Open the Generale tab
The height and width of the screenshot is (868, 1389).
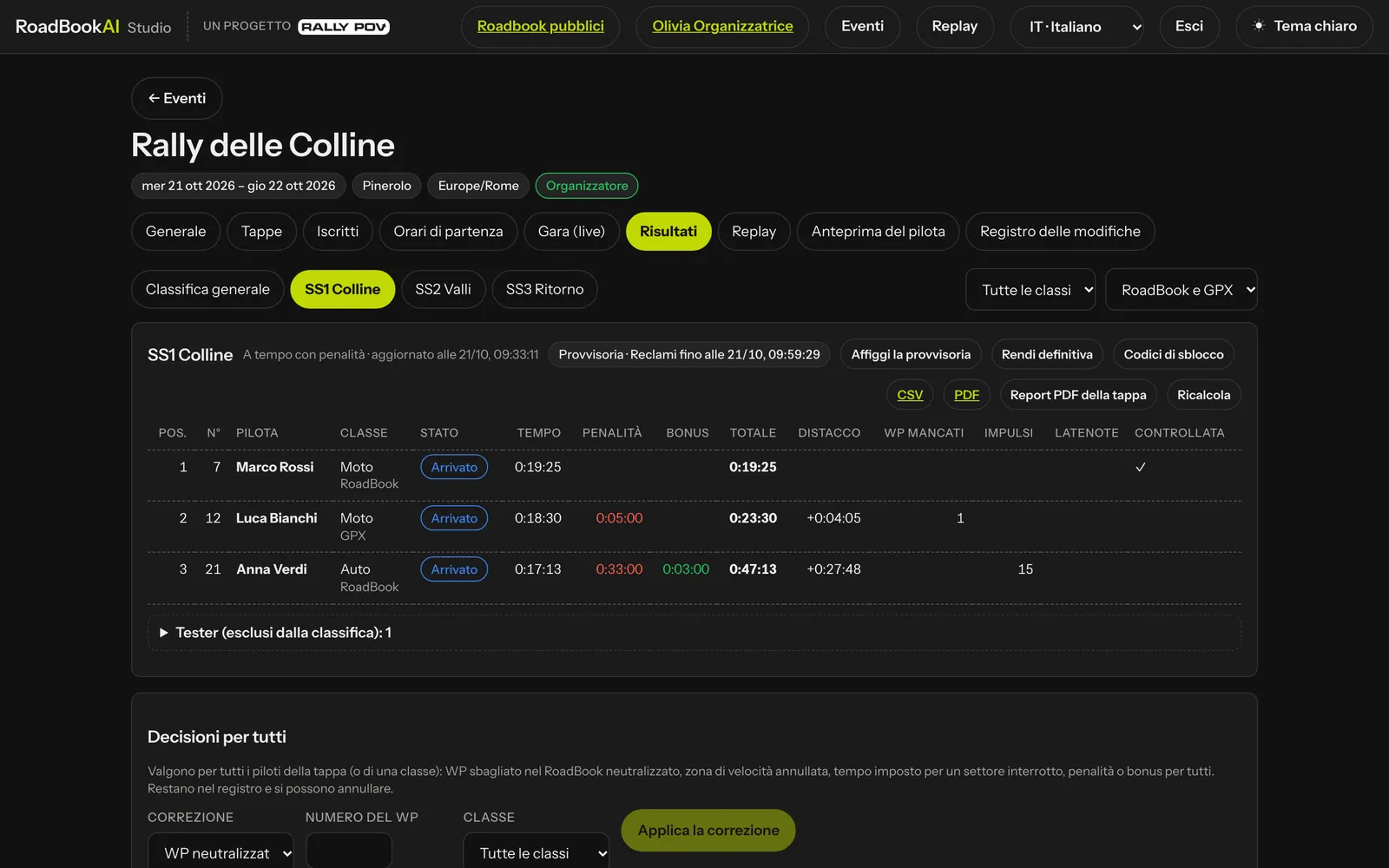176,232
